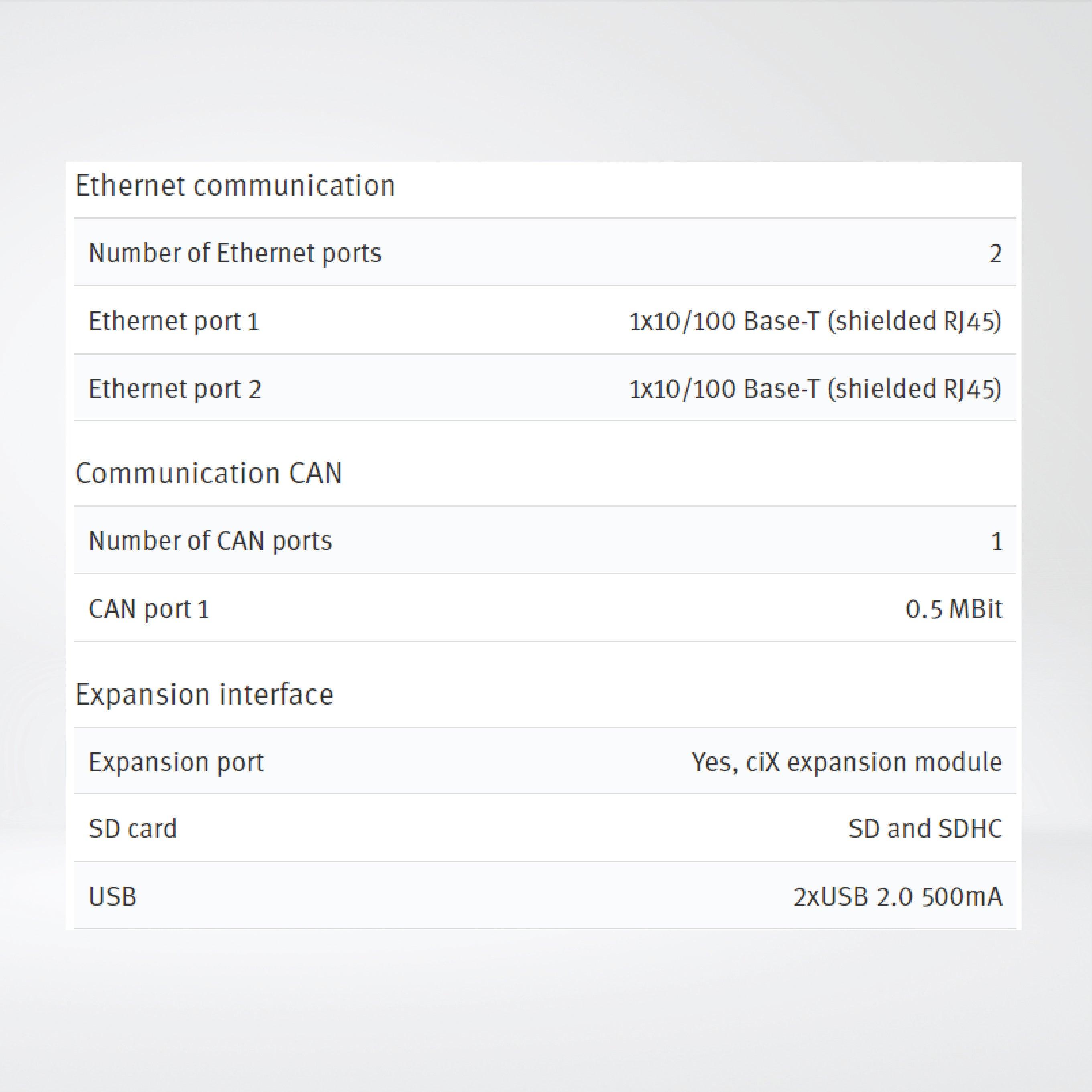The height and width of the screenshot is (1092, 1092).
Task: Select the USB row label
Action: [x=112, y=897]
